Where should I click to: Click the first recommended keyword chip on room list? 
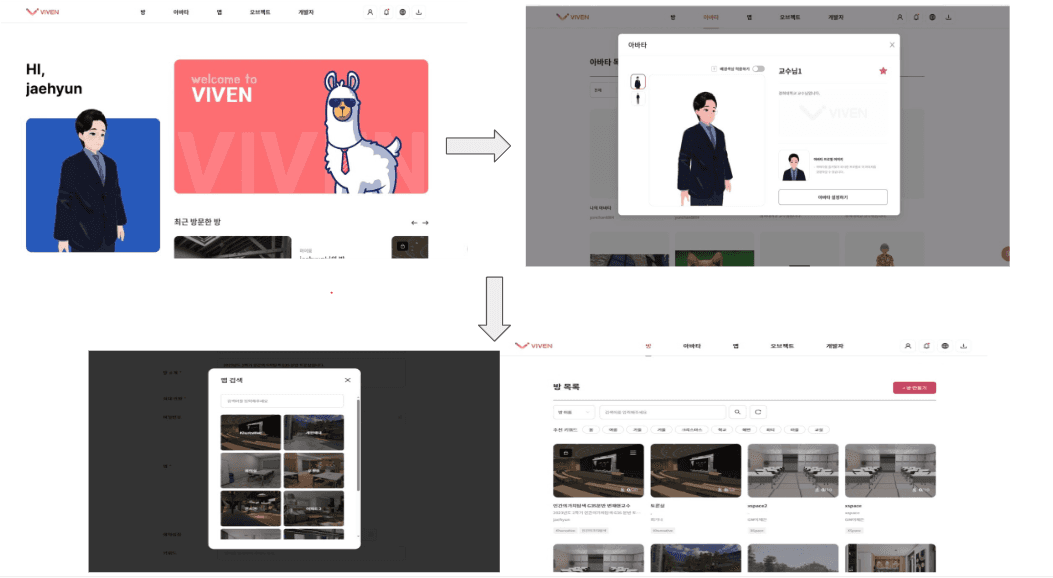(x=591, y=430)
